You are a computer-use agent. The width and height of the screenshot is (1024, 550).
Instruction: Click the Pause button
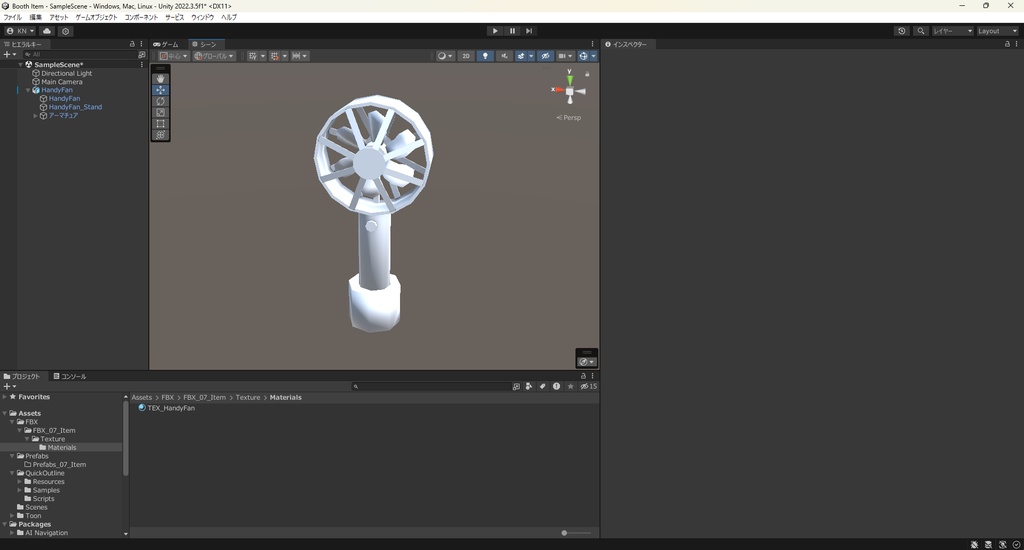tap(512, 31)
